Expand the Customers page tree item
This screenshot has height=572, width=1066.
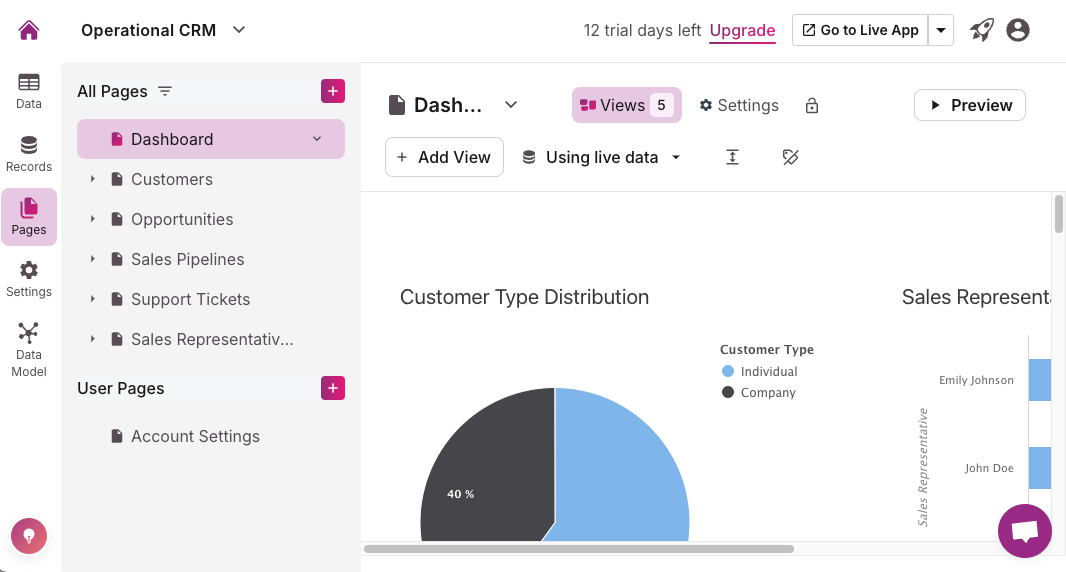click(92, 179)
